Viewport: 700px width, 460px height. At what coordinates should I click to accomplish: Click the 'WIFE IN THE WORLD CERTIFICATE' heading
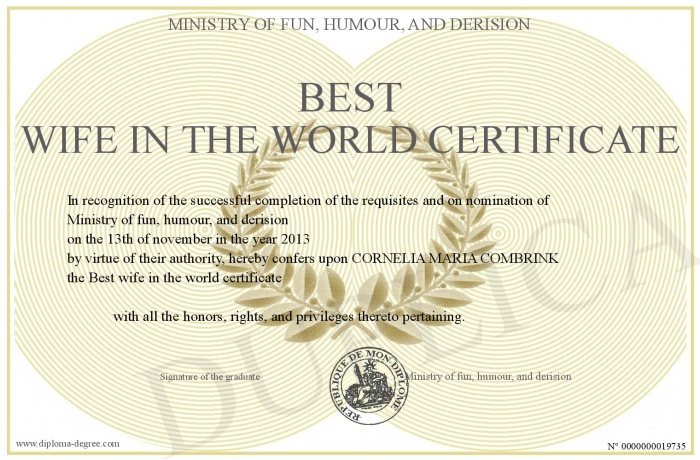click(349, 139)
